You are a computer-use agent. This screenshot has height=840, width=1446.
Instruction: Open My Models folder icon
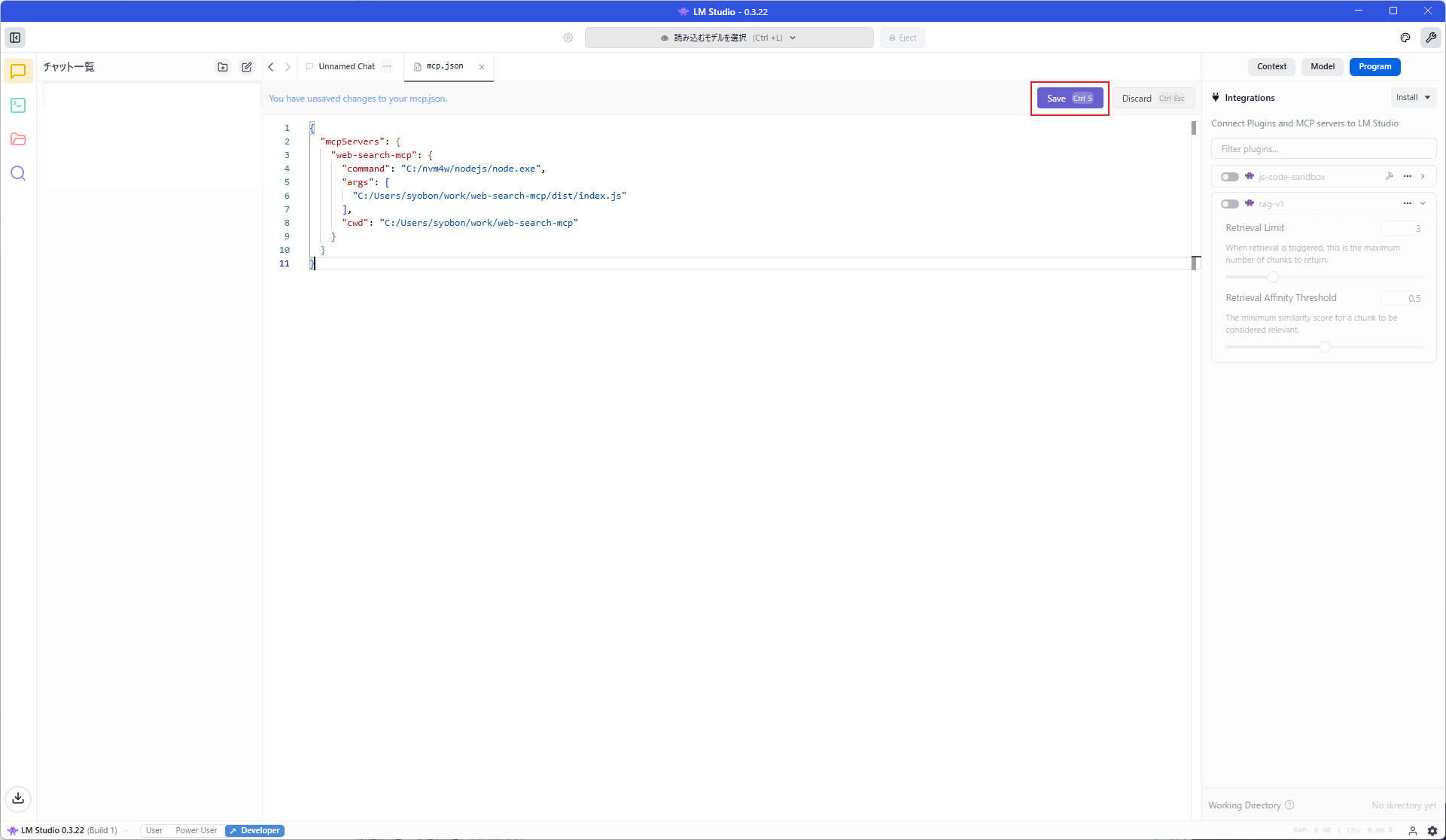pos(18,139)
